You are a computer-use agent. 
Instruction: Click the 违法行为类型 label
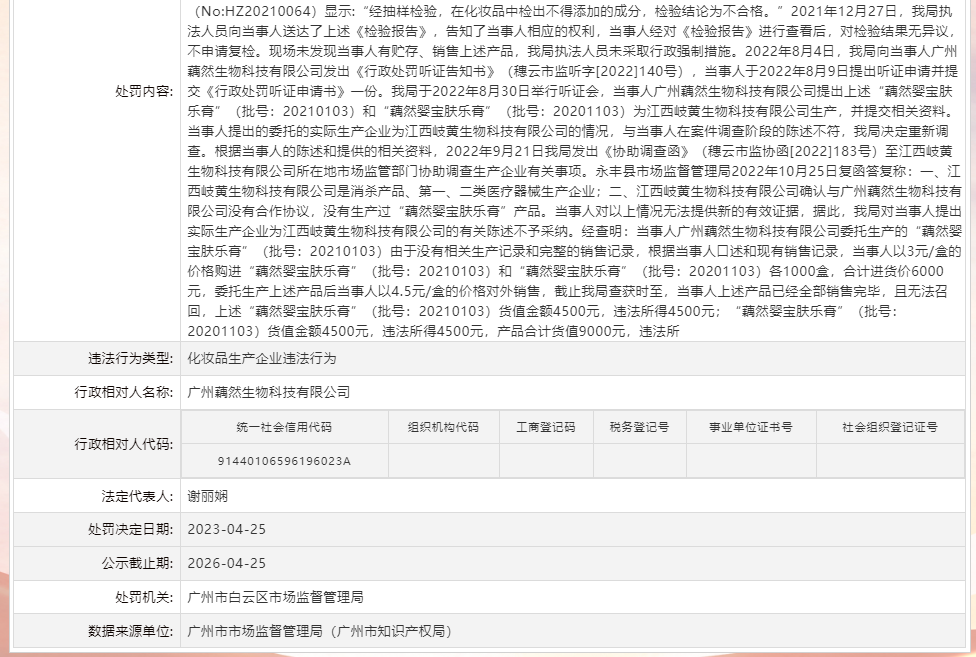tap(130, 358)
